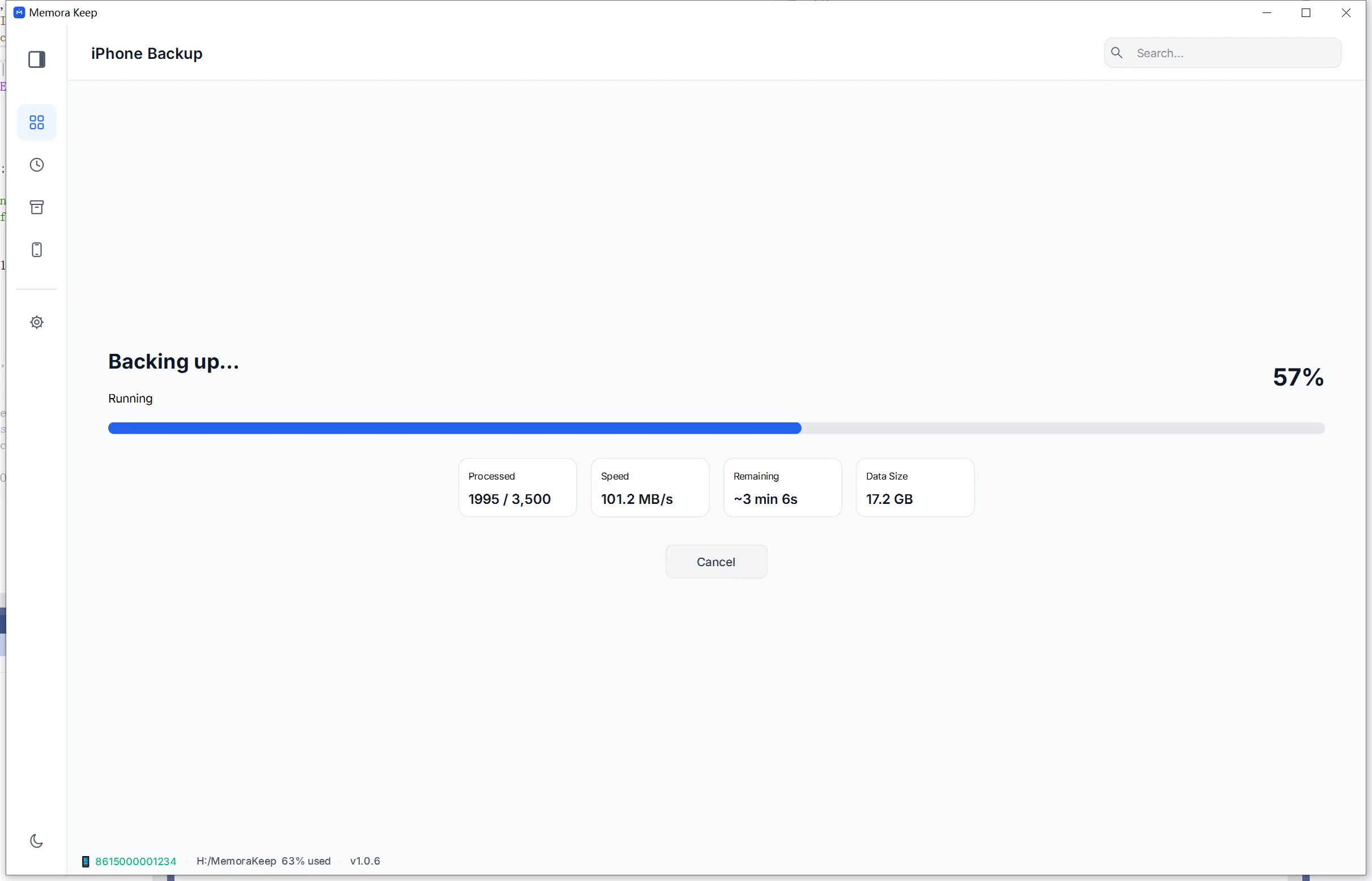This screenshot has width=1372, height=881.
Task: Select the Data Size 17.2 GB card
Action: pyautogui.click(x=915, y=488)
